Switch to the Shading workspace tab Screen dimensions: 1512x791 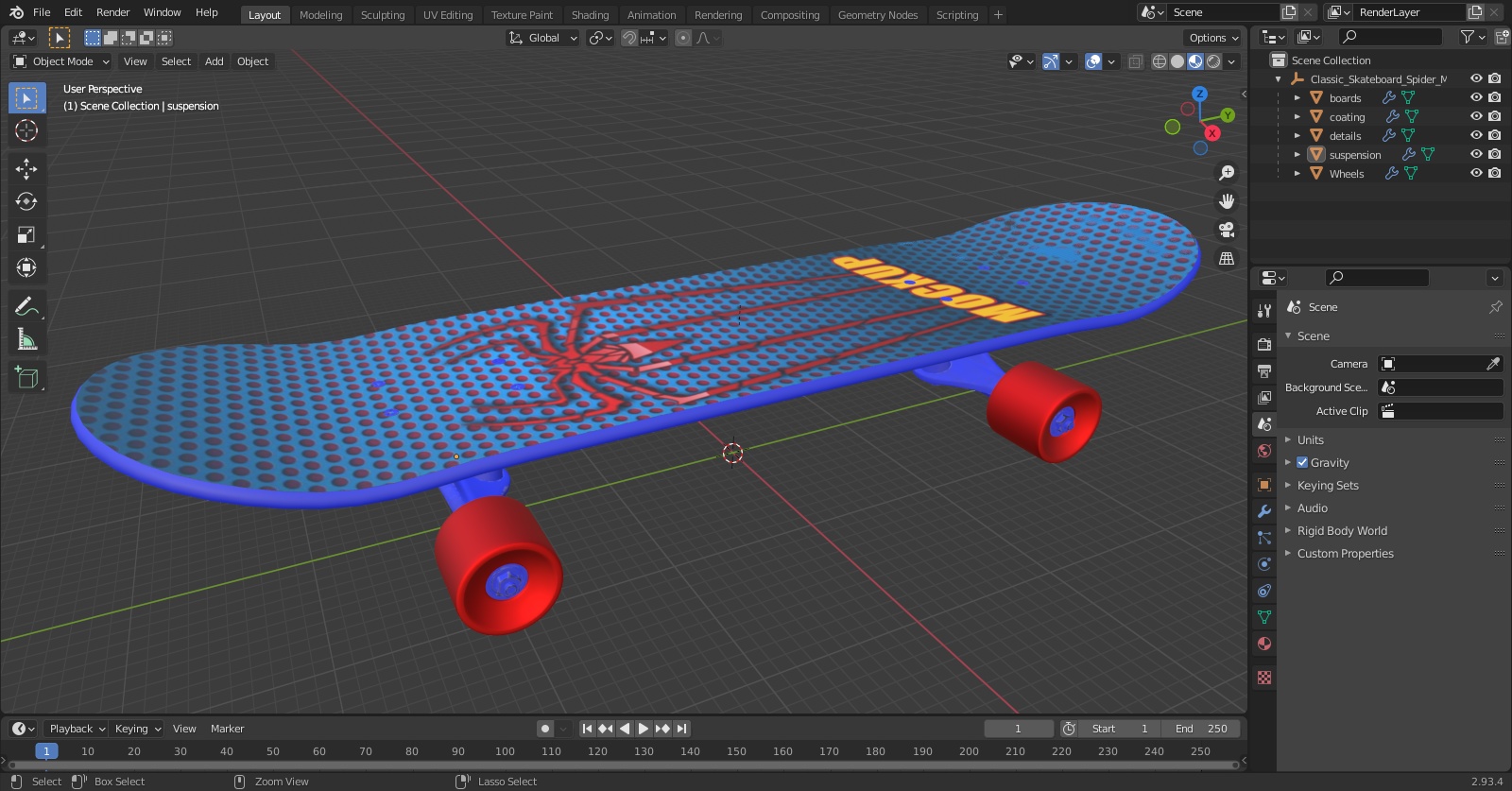[591, 15]
